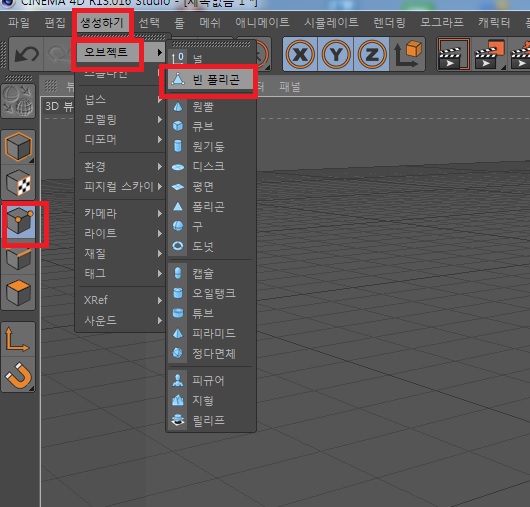530x507 pixels.
Task: Open the 애니메이트 menu
Action: (262, 23)
